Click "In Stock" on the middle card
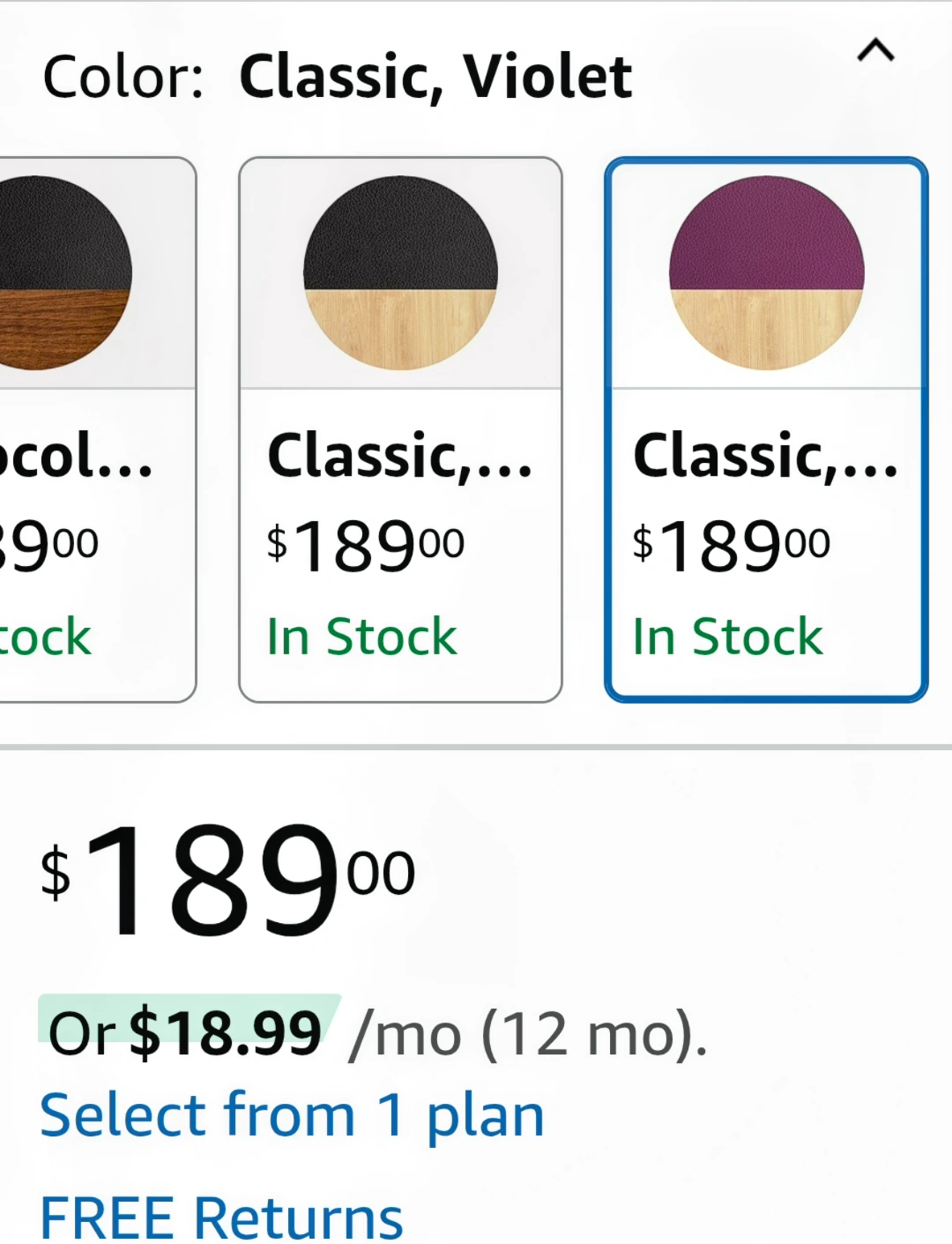Viewport: 952px width, 1244px height. (361, 637)
